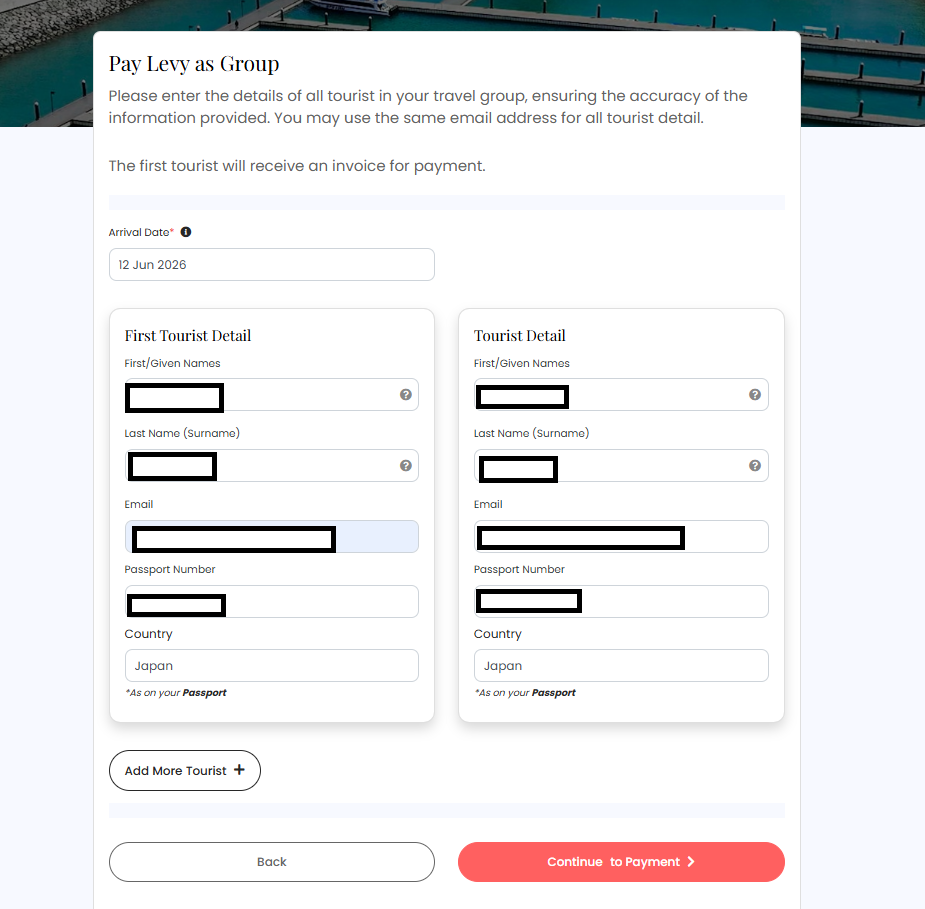
Task: Click help icon for second tourist's given names
Action: [x=755, y=395]
